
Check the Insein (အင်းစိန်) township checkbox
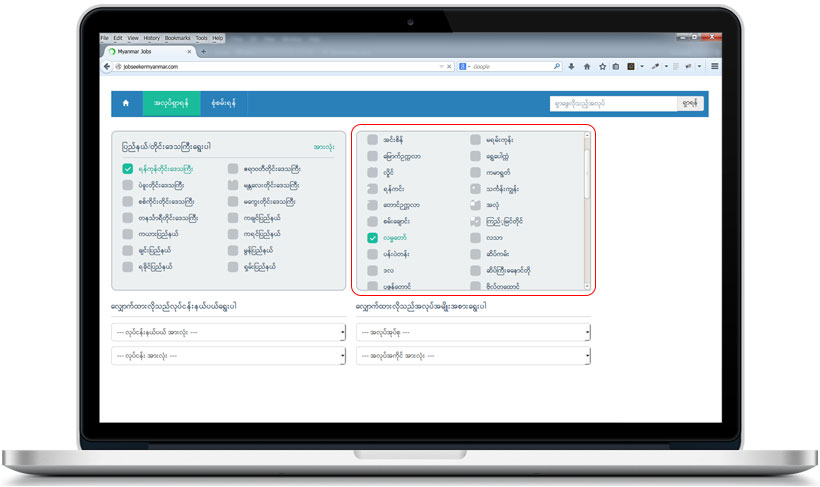pyautogui.click(x=372, y=139)
